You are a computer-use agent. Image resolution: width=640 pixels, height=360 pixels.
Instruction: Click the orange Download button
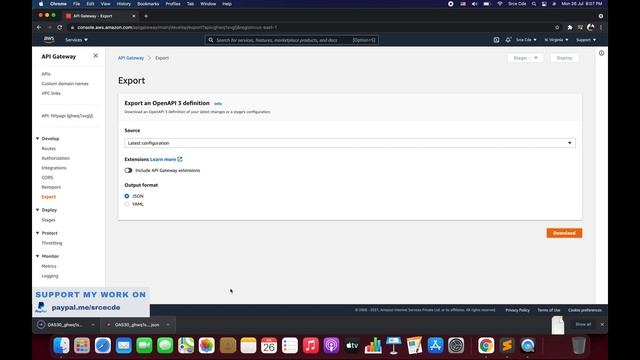coord(564,233)
